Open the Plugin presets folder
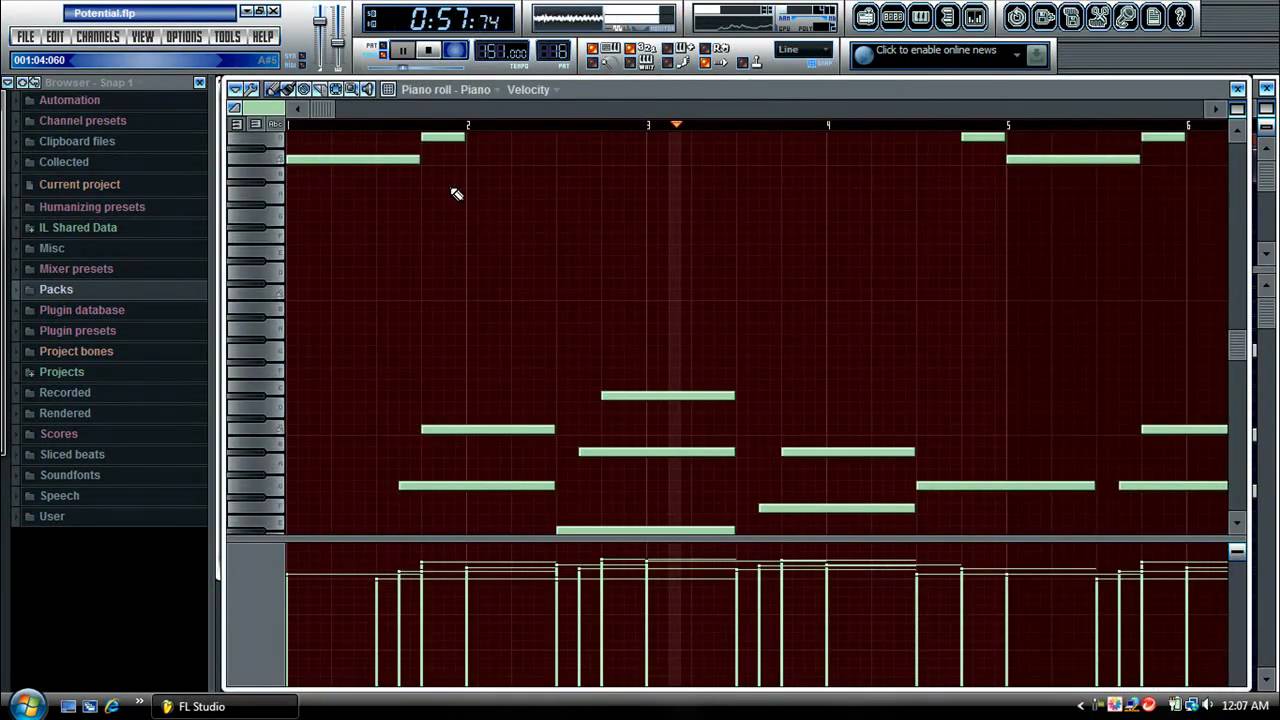 (78, 331)
